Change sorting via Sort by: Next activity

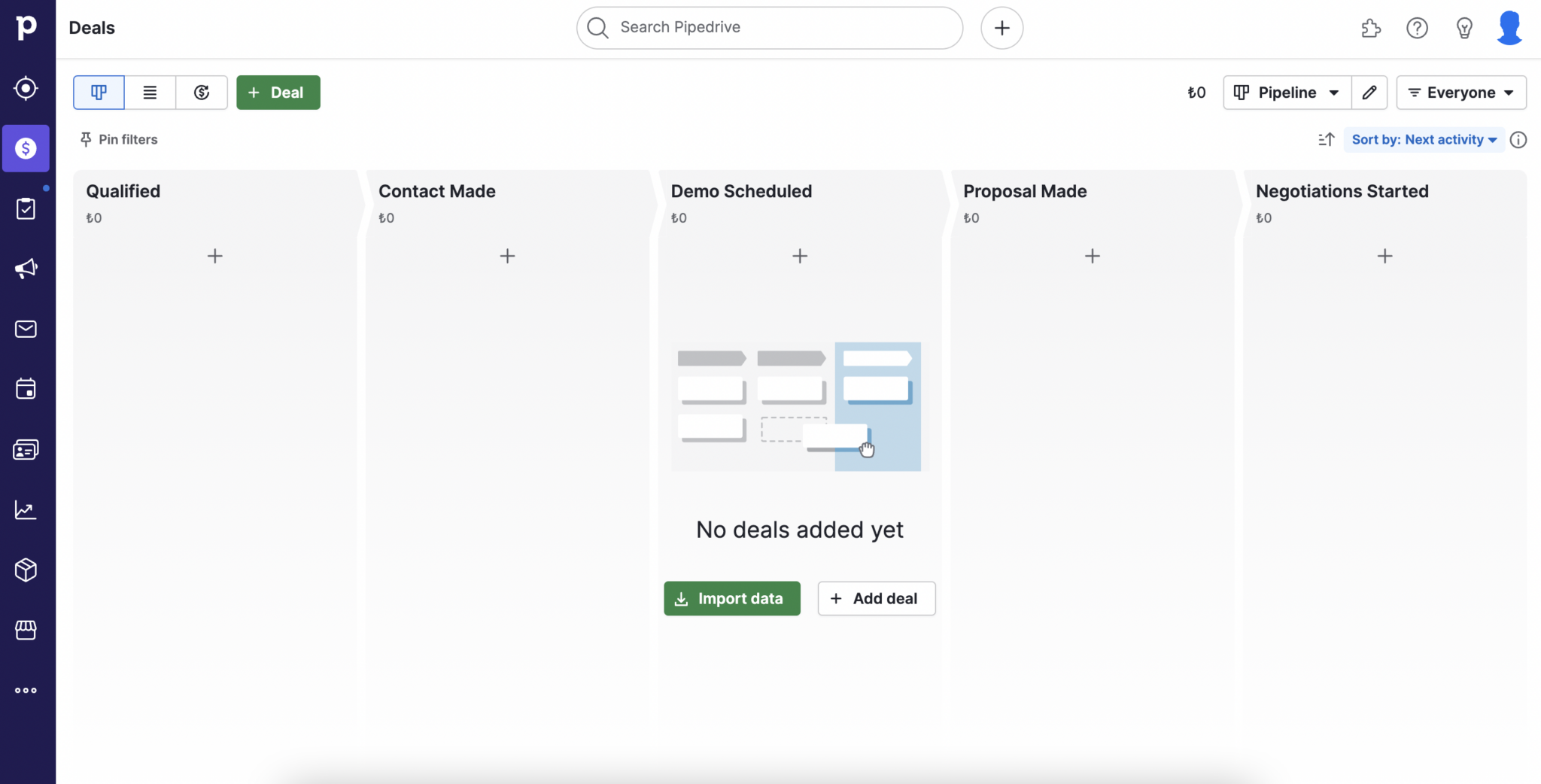(1423, 140)
